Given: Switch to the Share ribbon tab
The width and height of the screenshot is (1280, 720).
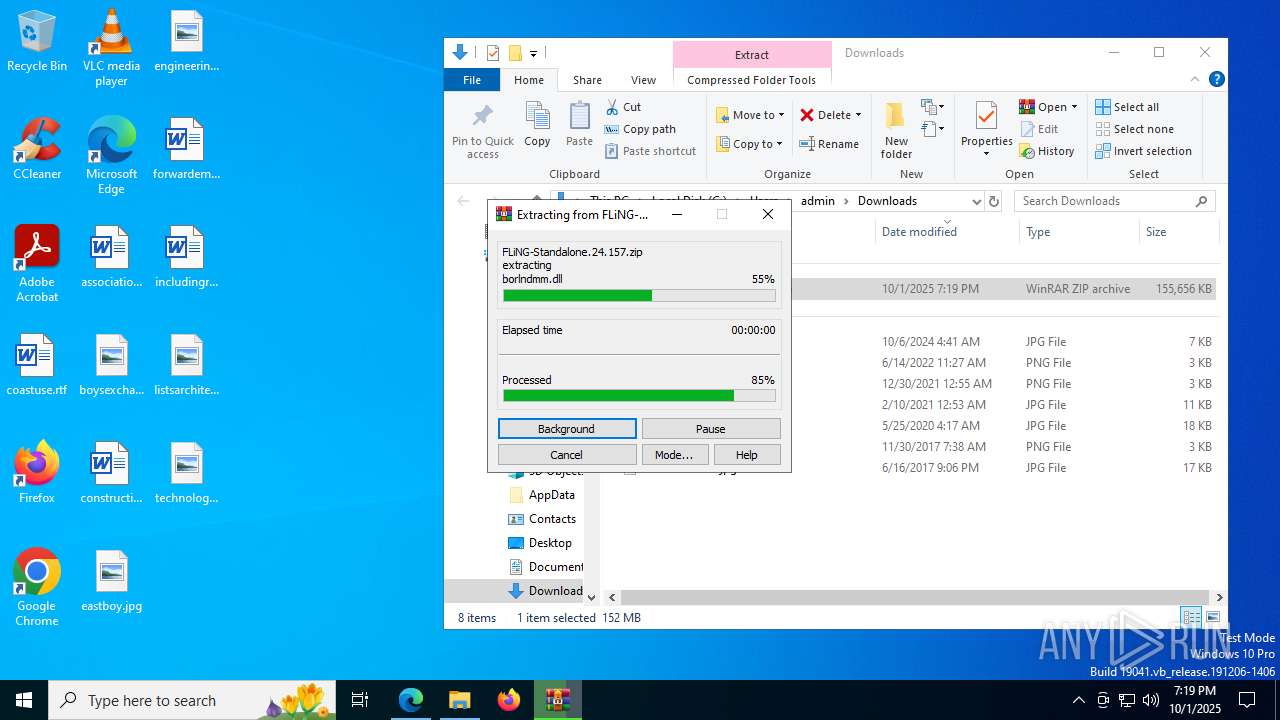Looking at the screenshot, I should [587, 80].
